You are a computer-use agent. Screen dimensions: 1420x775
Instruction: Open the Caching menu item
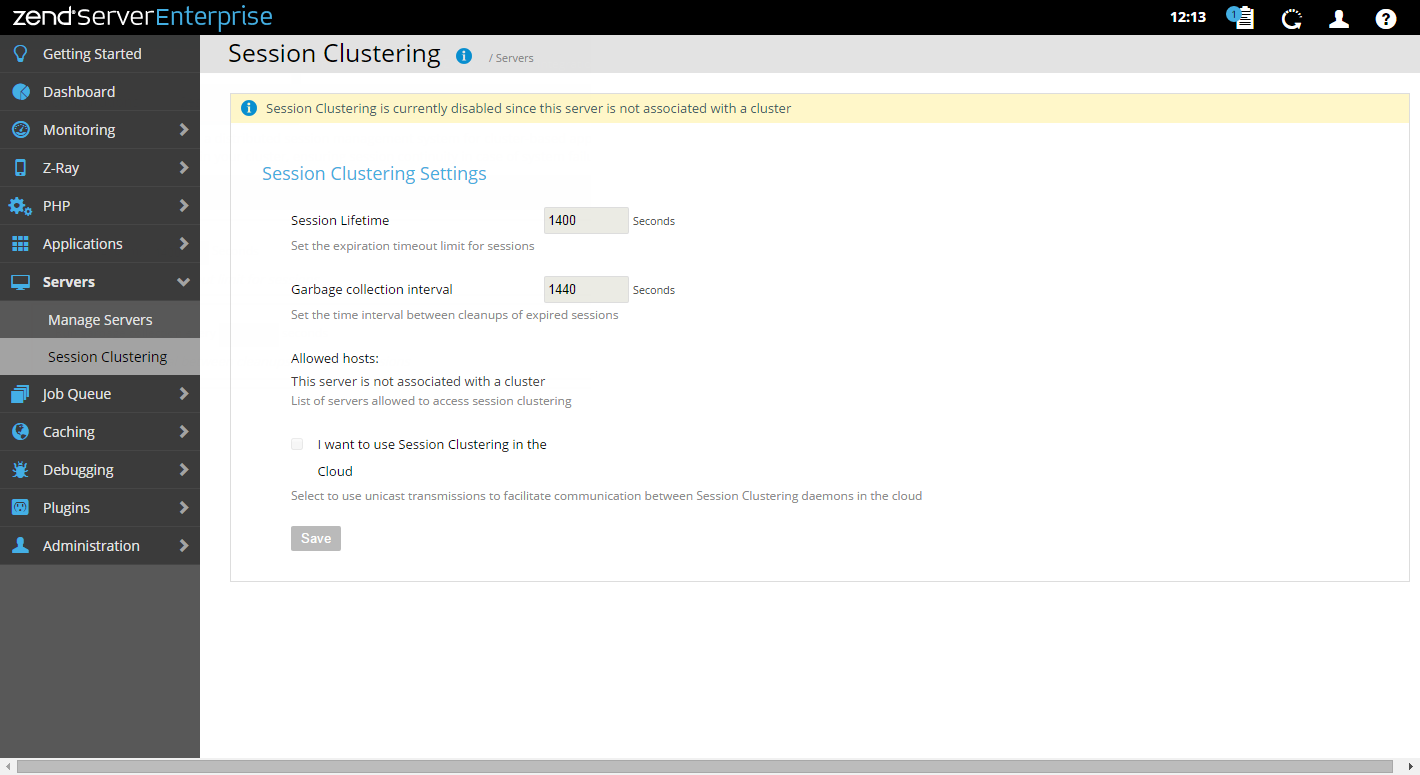point(69,432)
